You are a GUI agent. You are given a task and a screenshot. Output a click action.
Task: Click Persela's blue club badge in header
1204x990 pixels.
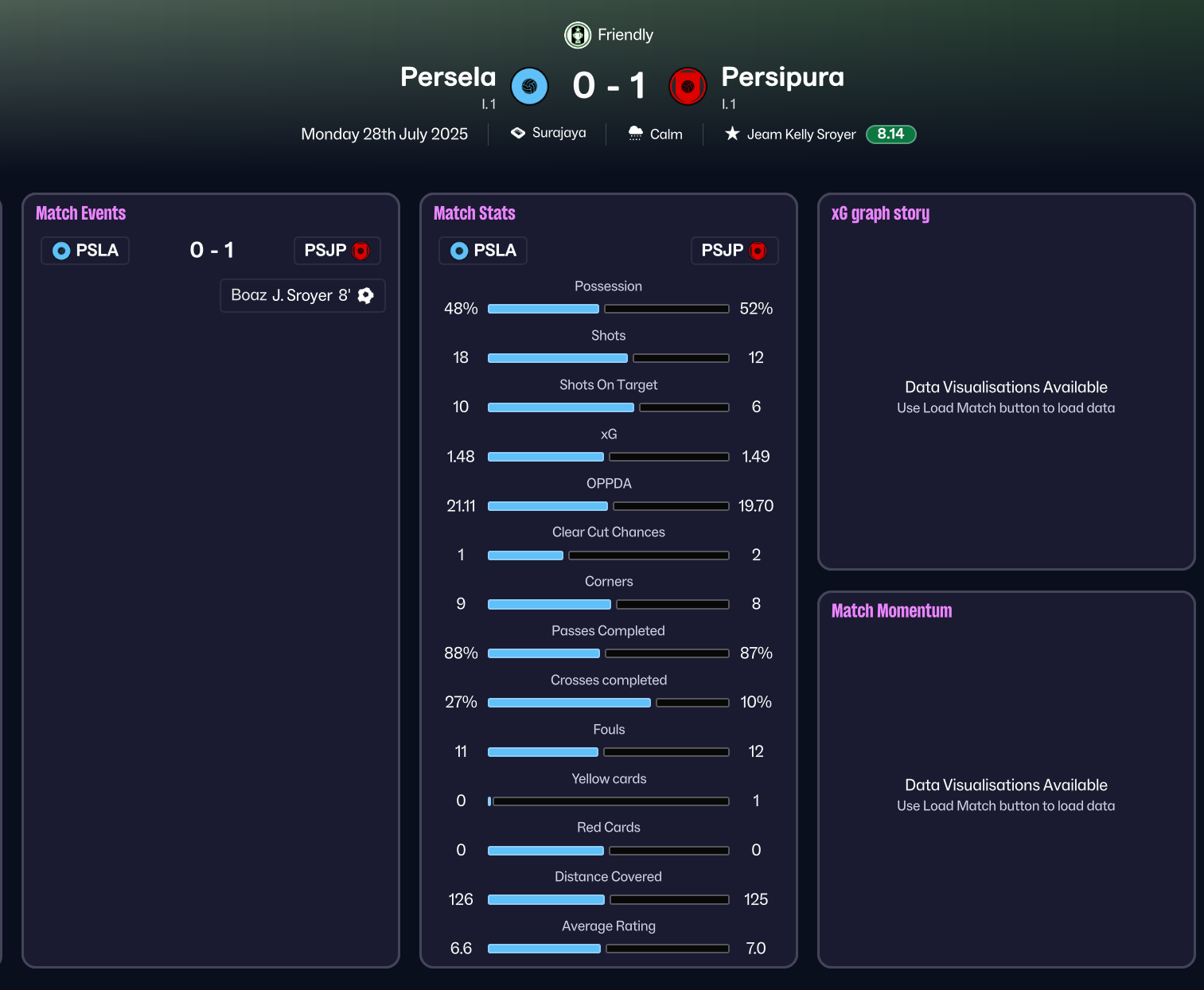(x=529, y=87)
